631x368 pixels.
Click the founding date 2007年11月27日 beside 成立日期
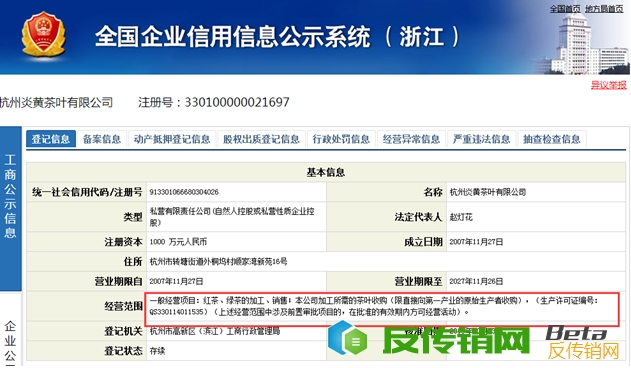[476, 242]
